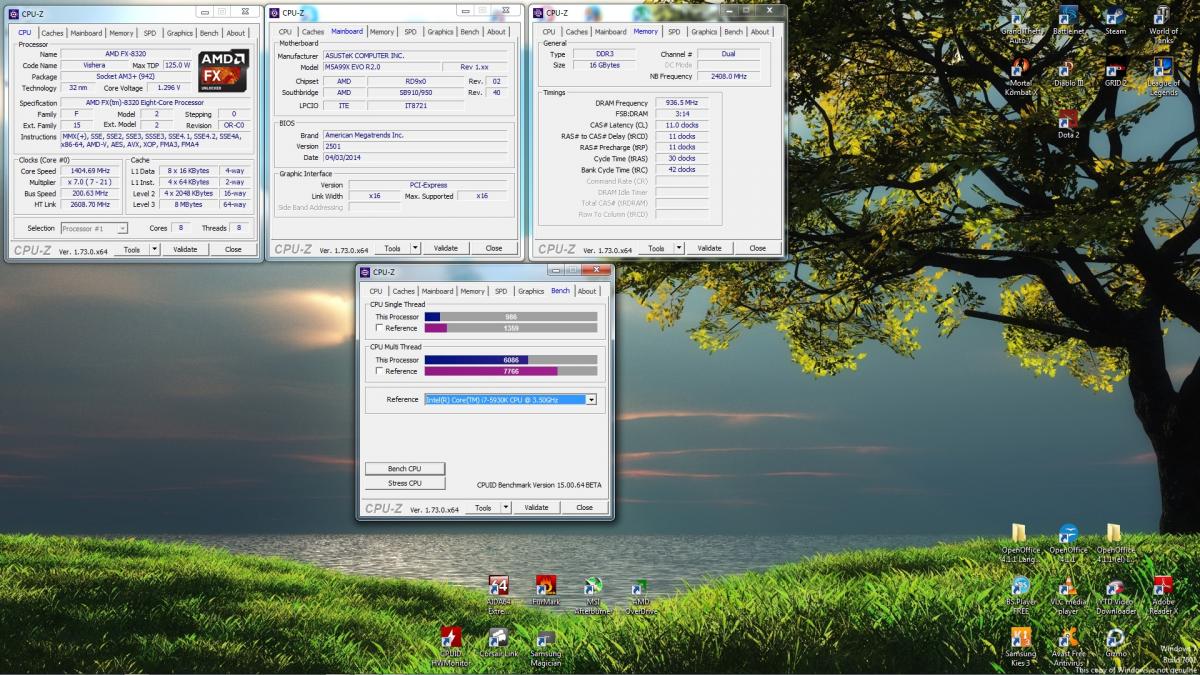This screenshot has width=1200, height=675.
Task: Click the OpenOffice 4.1.1 Lang folder
Action: tap(1020, 542)
